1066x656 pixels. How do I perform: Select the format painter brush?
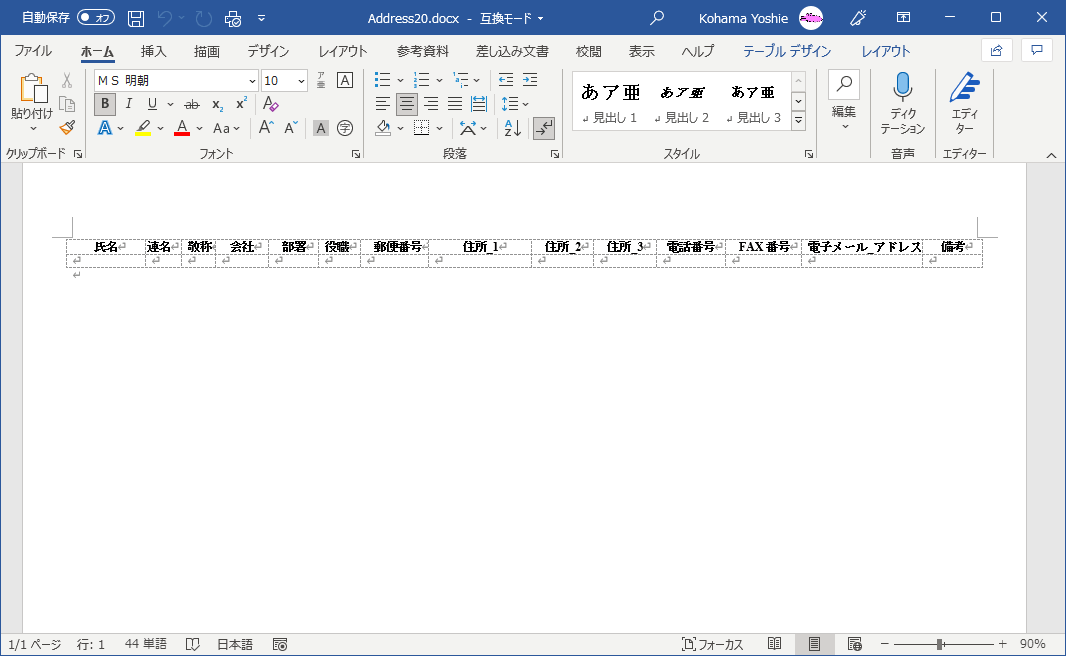(x=67, y=128)
